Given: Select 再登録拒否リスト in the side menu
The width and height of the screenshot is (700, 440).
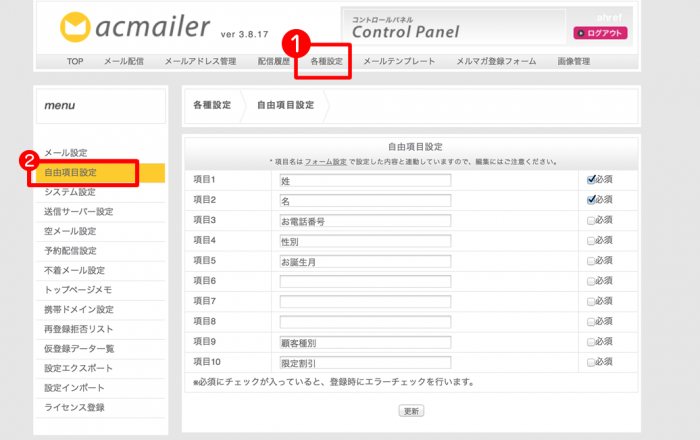Looking at the screenshot, I should pyautogui.click(x=79, y=329).
